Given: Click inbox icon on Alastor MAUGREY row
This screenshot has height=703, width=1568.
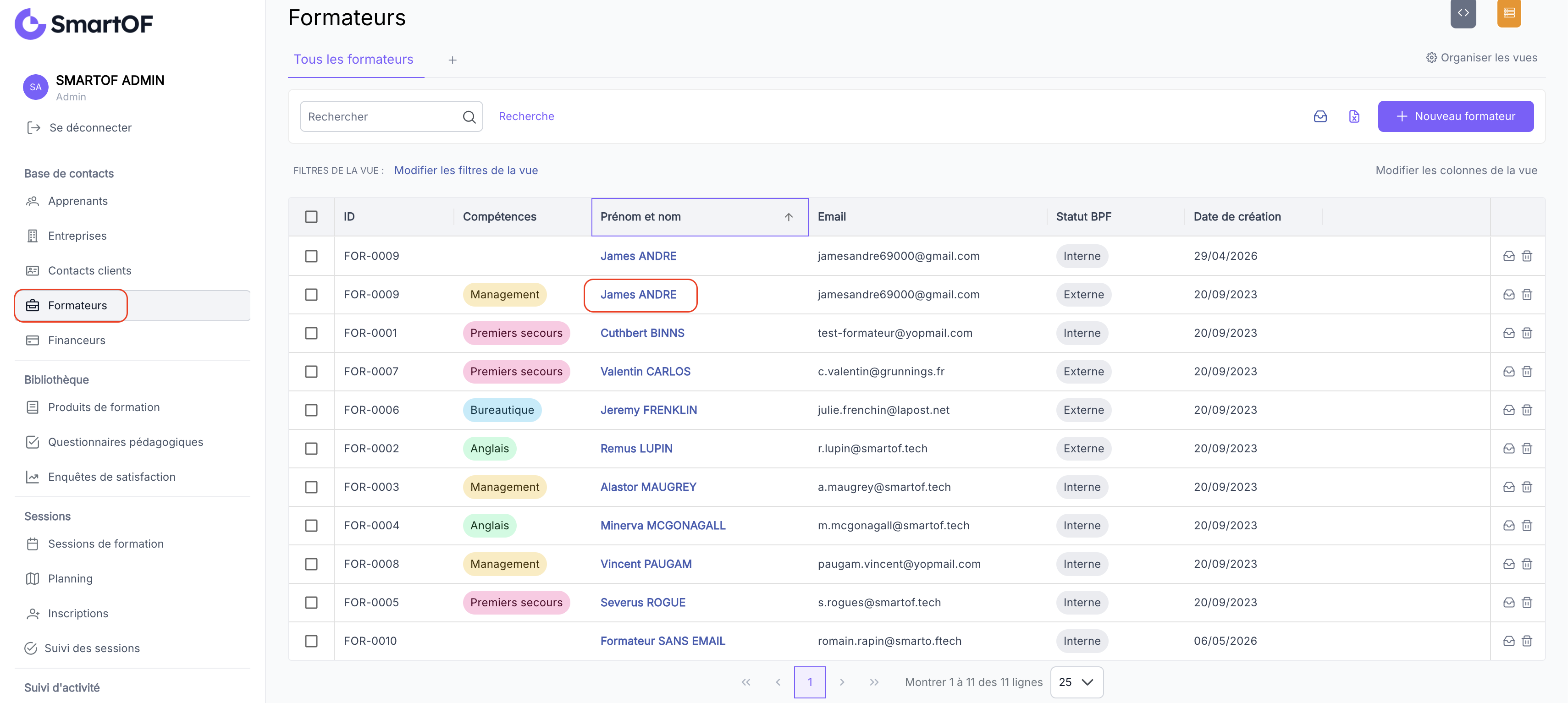Looking at the screenshot, I should [1508, 487].
